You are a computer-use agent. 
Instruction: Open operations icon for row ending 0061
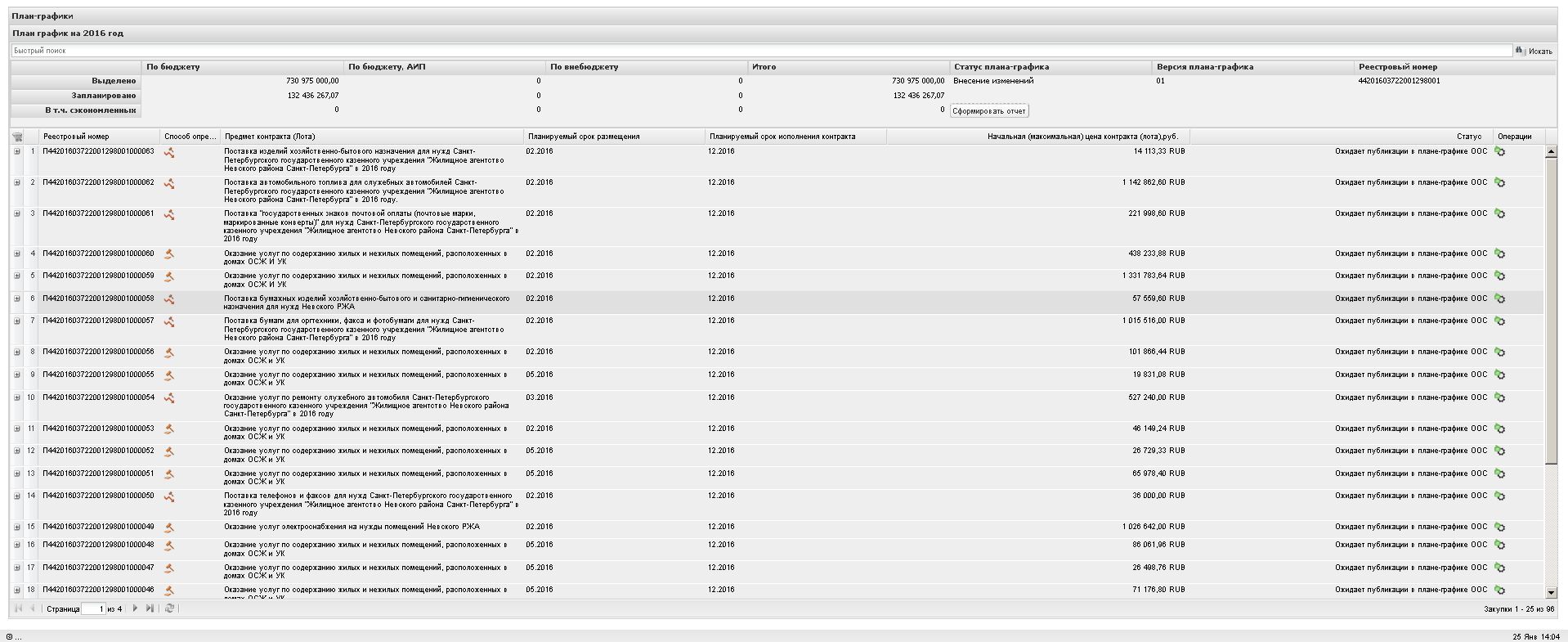(x=1499, y=213)
